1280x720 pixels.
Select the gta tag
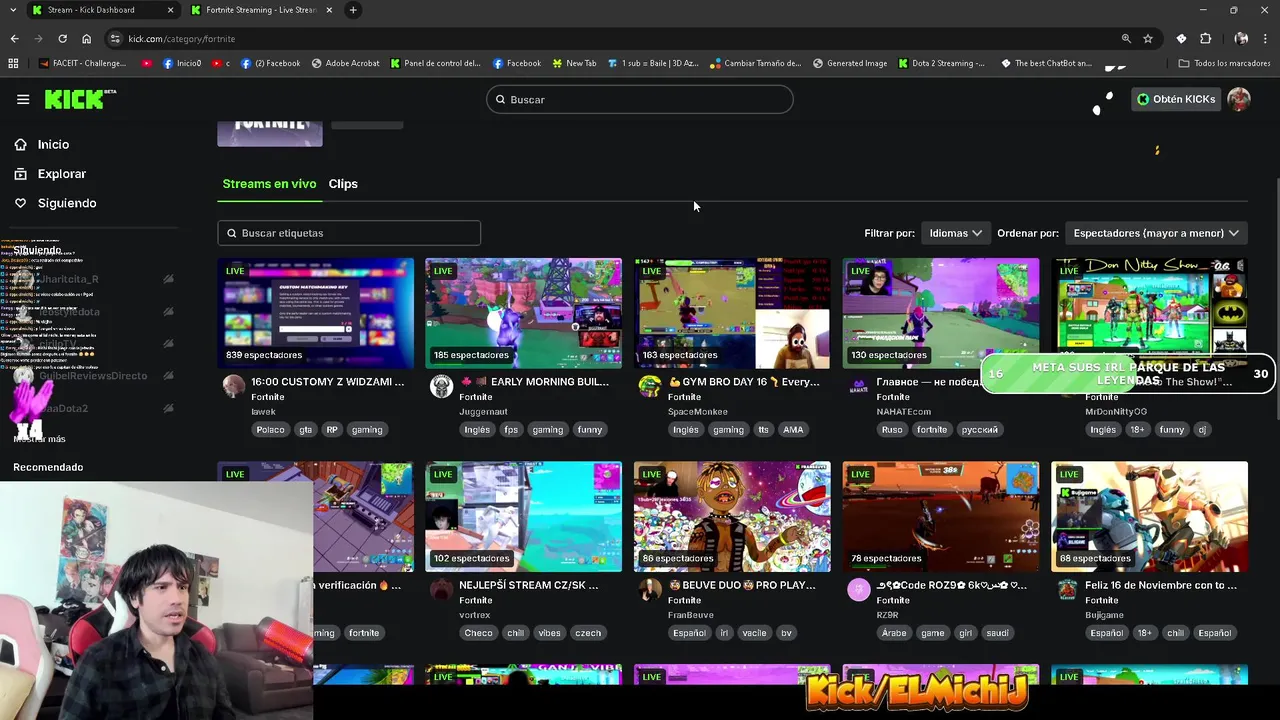[x=305, y=430]
